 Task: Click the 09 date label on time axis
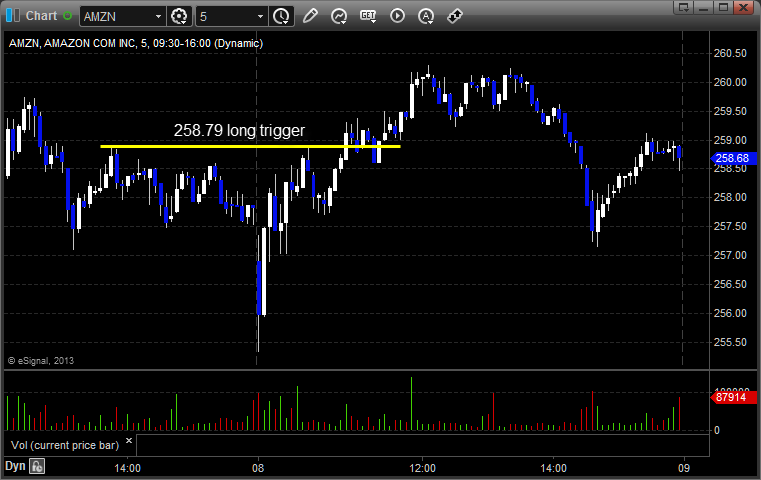coord(684,468)
